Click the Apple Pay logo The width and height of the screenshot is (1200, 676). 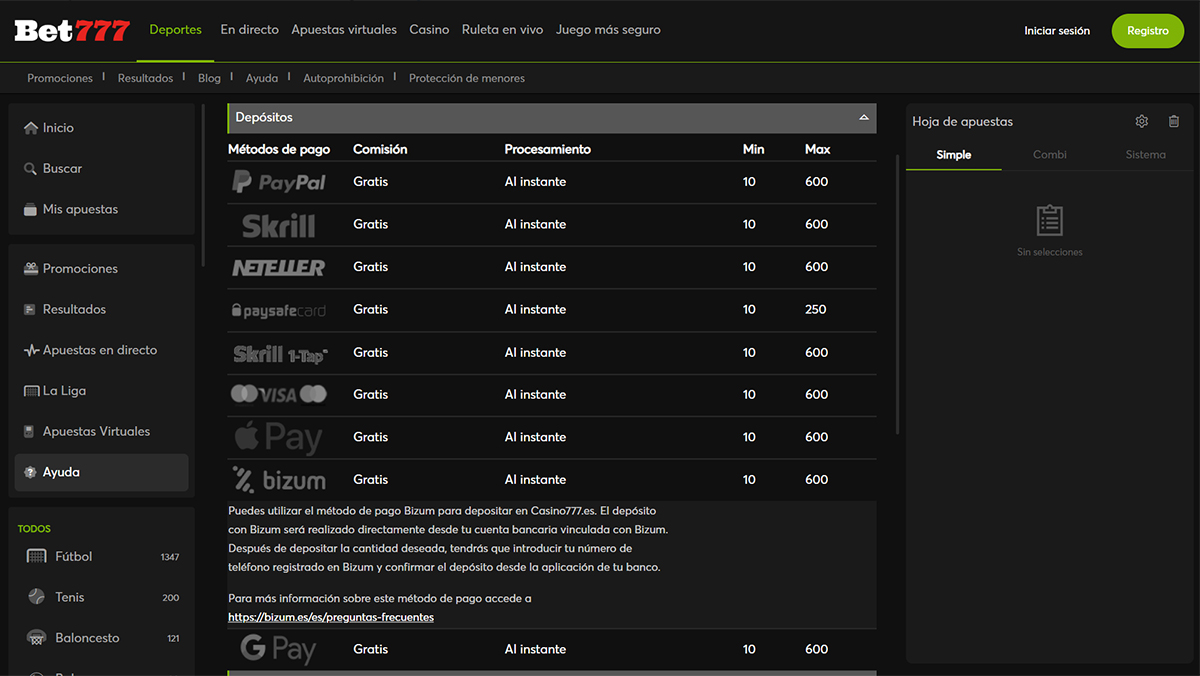point(278,437)
